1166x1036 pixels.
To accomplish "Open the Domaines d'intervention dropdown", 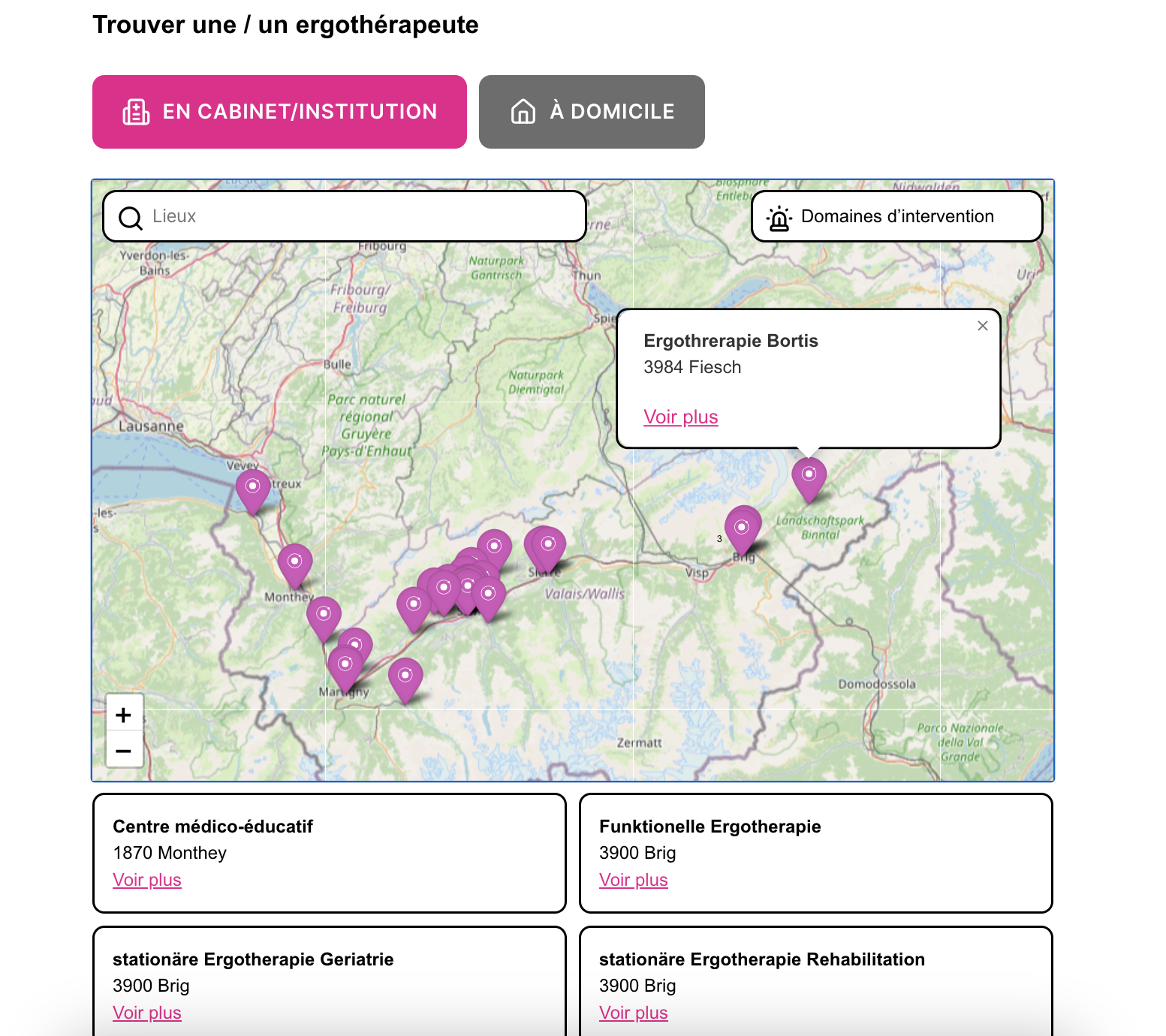I will [896, 216].
